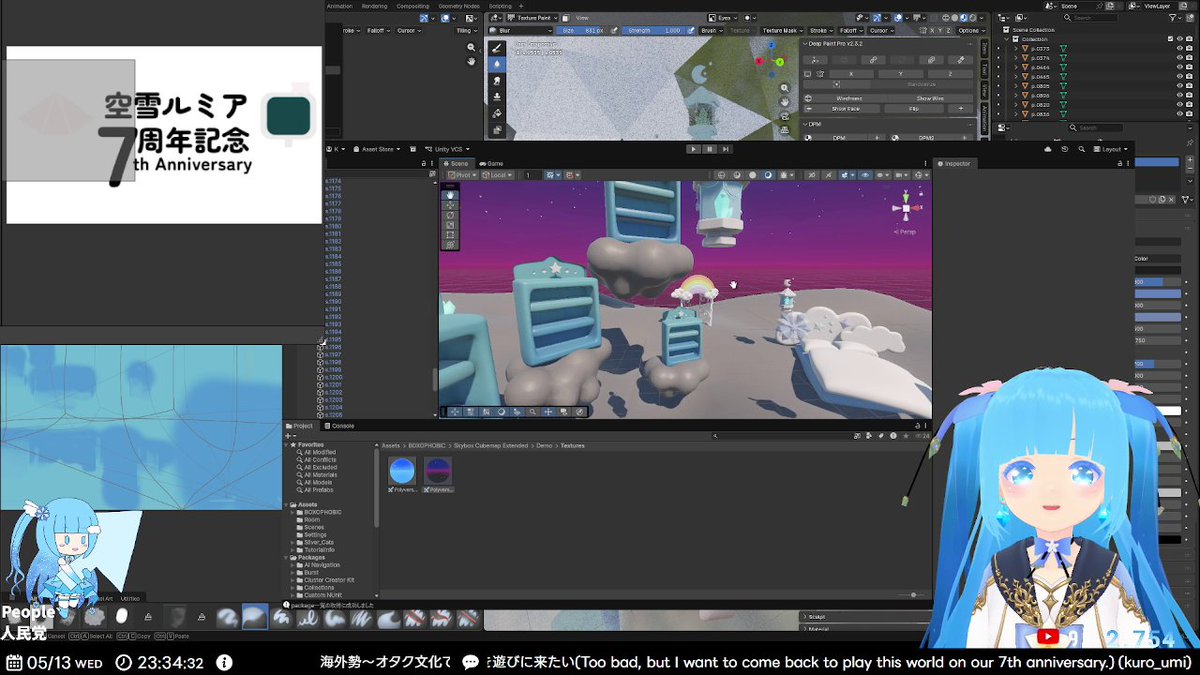Image resolution: width=1200 pixels, height=675 pixels.
Task: Click the Unity Play button
Action: coord(695,149)
